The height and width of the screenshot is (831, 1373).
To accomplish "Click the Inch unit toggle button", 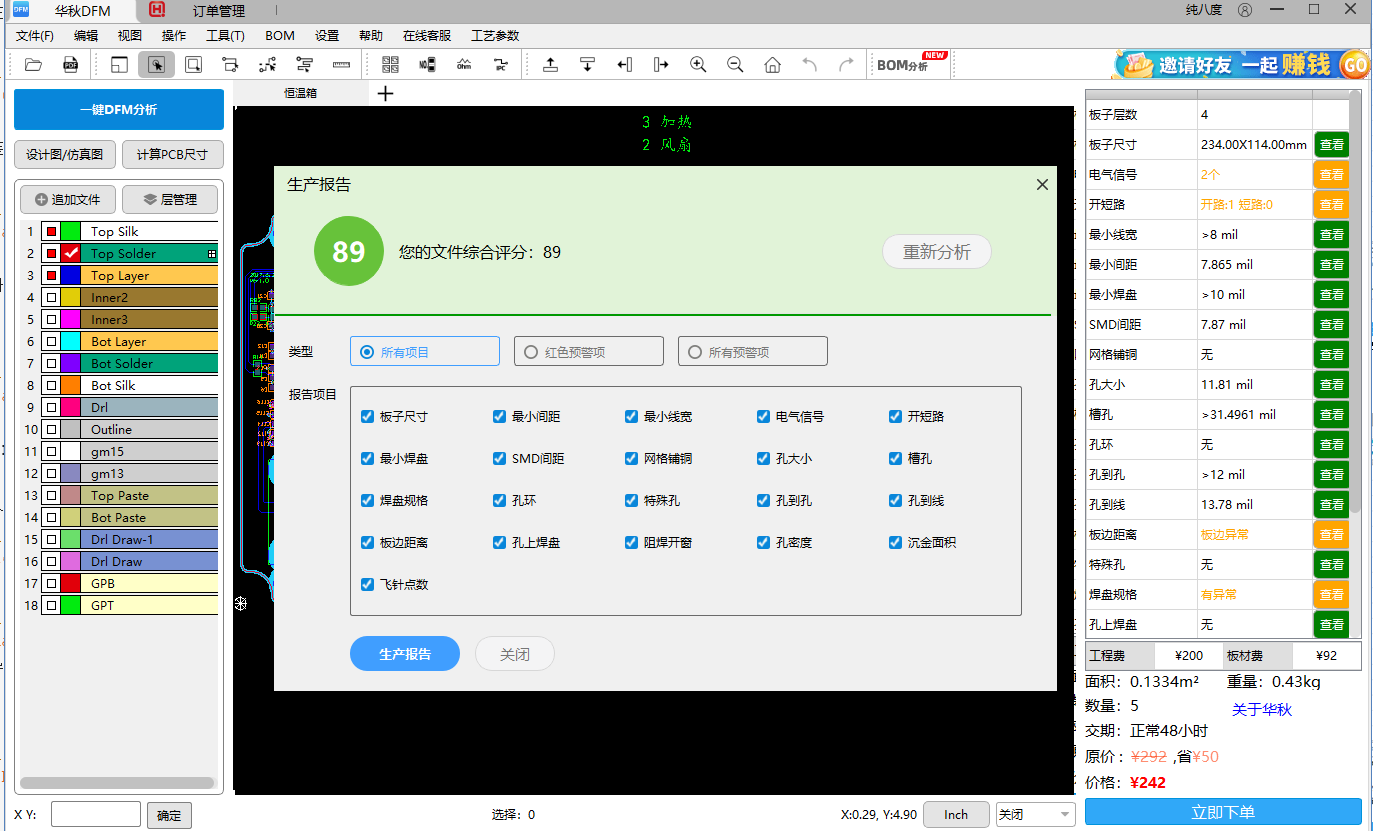I will click(956, 814).
